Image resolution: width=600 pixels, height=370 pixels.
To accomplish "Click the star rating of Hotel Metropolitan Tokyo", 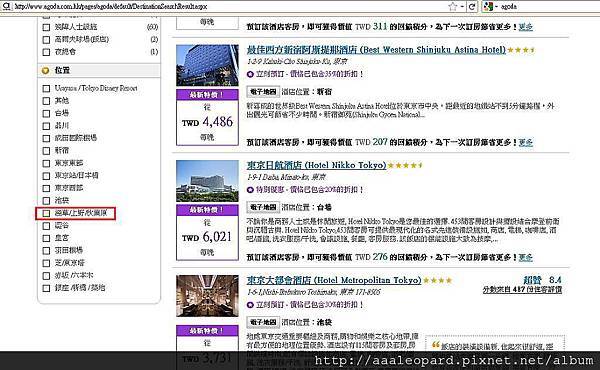I will tap(438, 280).
